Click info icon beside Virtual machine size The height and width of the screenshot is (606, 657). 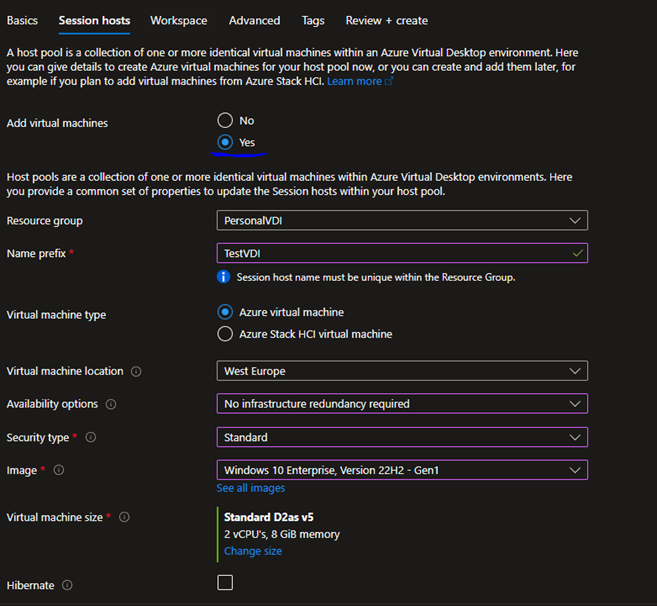coord(124,517)
